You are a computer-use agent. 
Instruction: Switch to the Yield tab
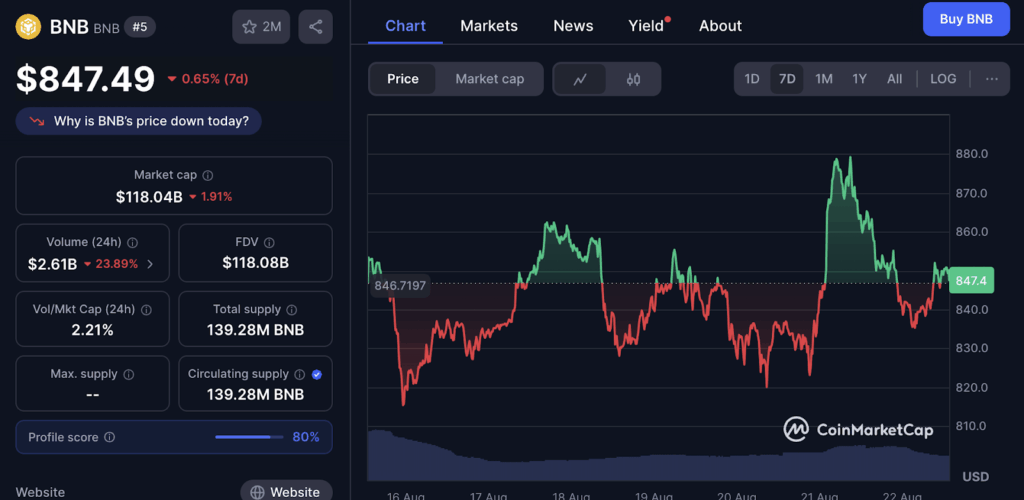[646, 26]
